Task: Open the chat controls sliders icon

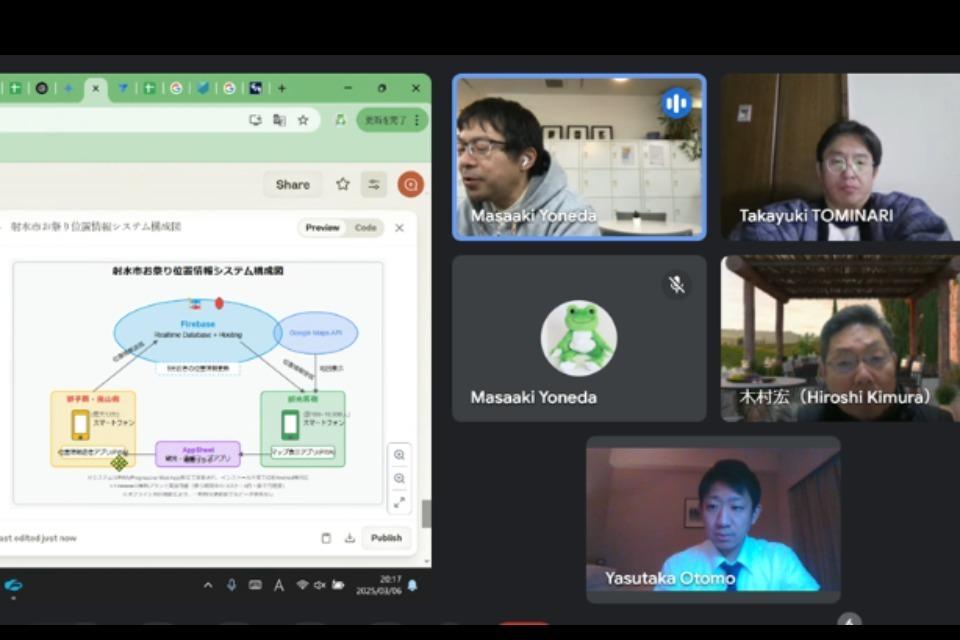Action: (374, 184)
